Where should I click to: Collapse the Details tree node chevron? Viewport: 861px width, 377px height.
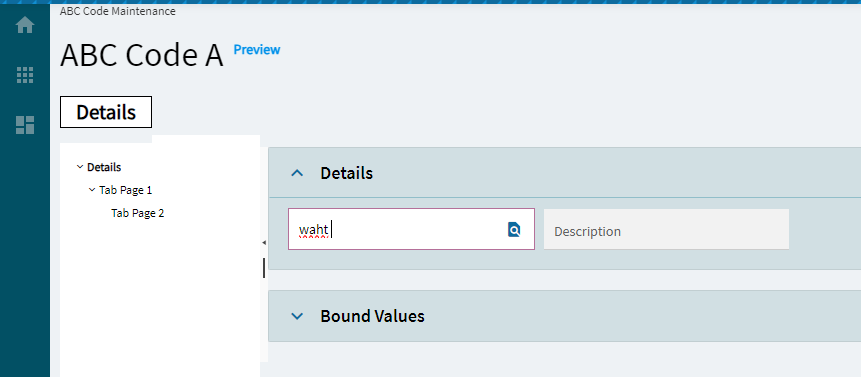point(80,167)
